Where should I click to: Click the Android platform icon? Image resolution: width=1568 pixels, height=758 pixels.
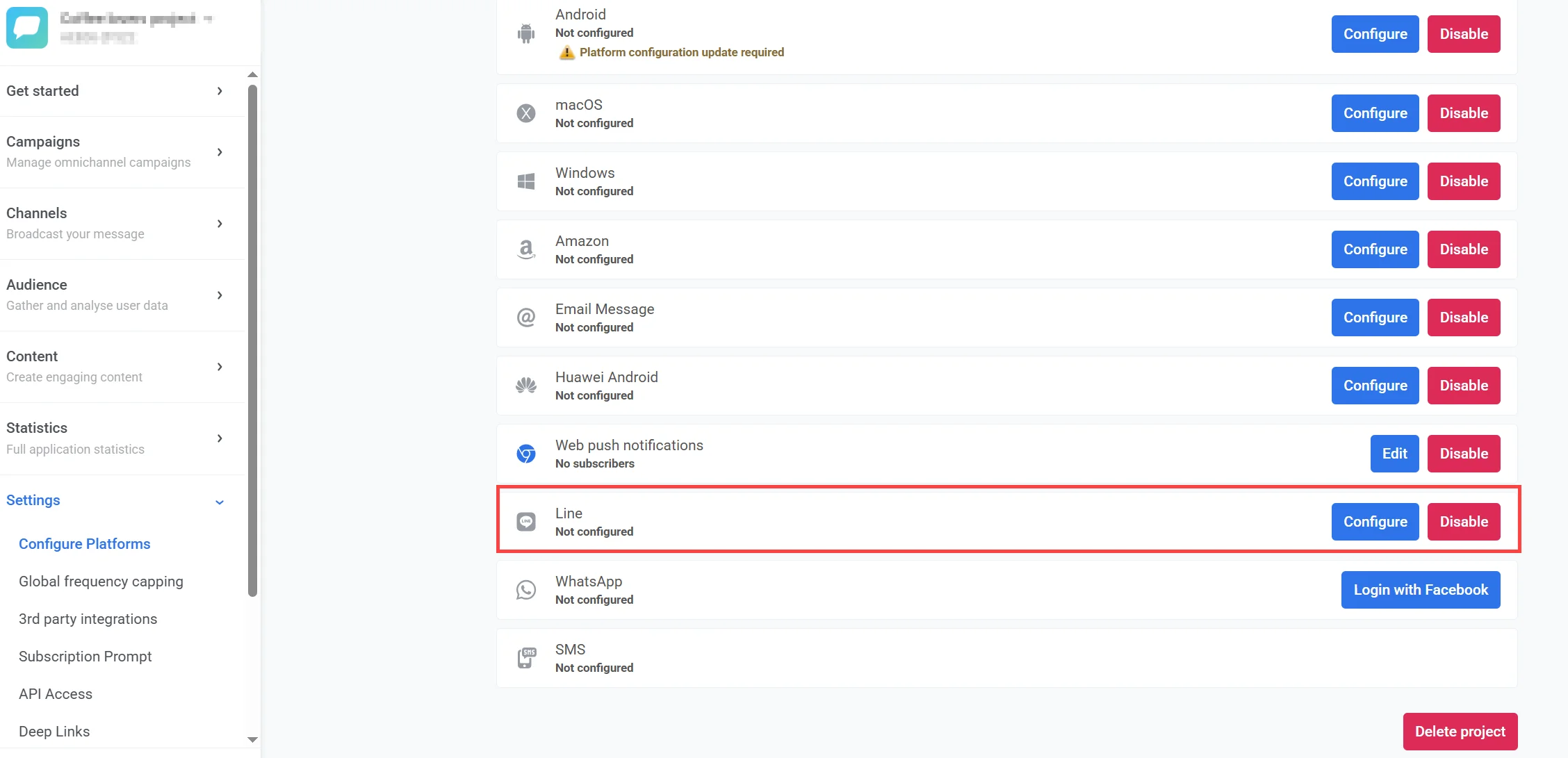[526, 33]
